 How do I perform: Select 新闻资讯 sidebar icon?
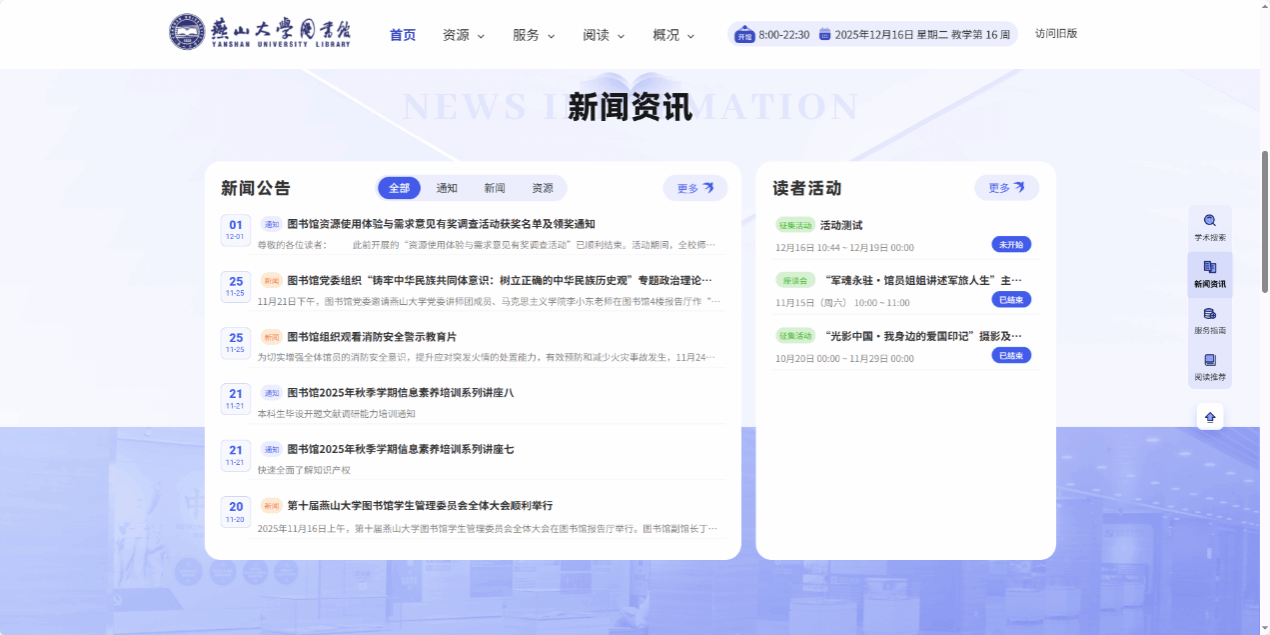1209,274
